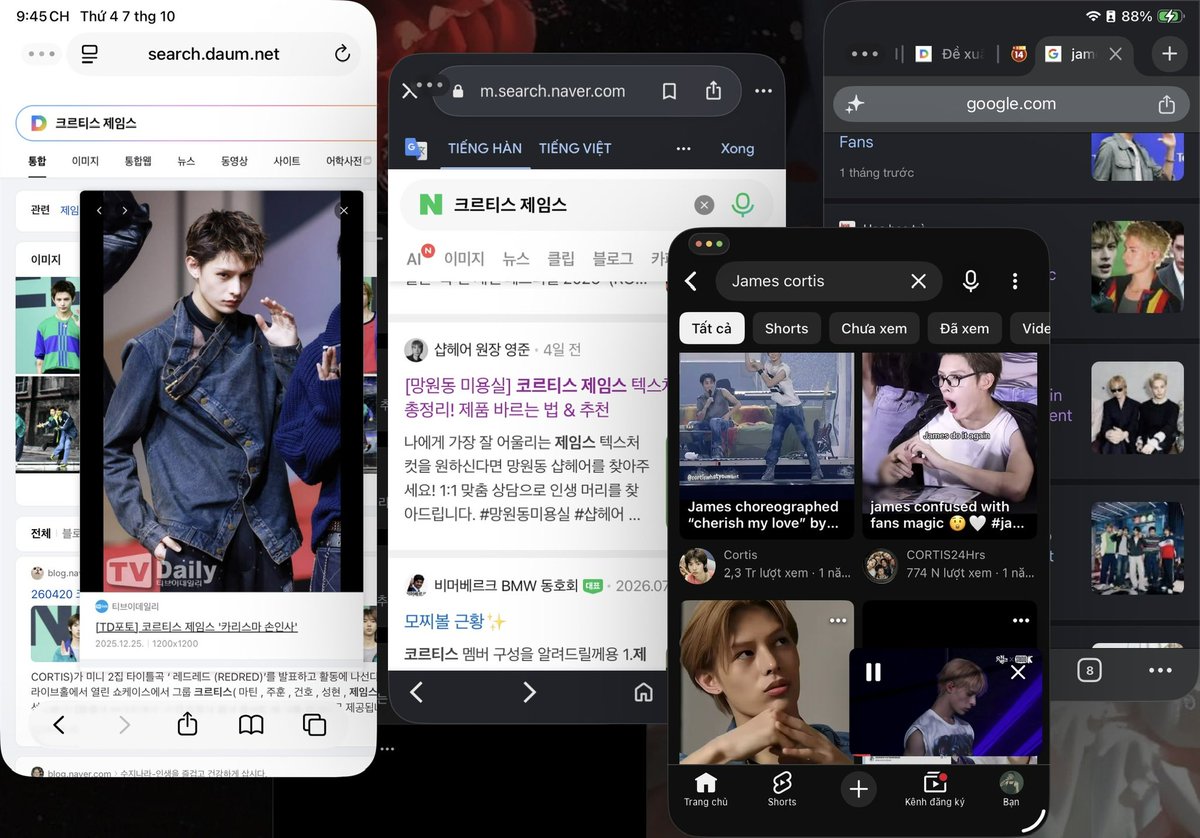This screenshot has height=838, width=1200.
Task: Share google.com page from Chrome address bar
Action: point(1166,104)
